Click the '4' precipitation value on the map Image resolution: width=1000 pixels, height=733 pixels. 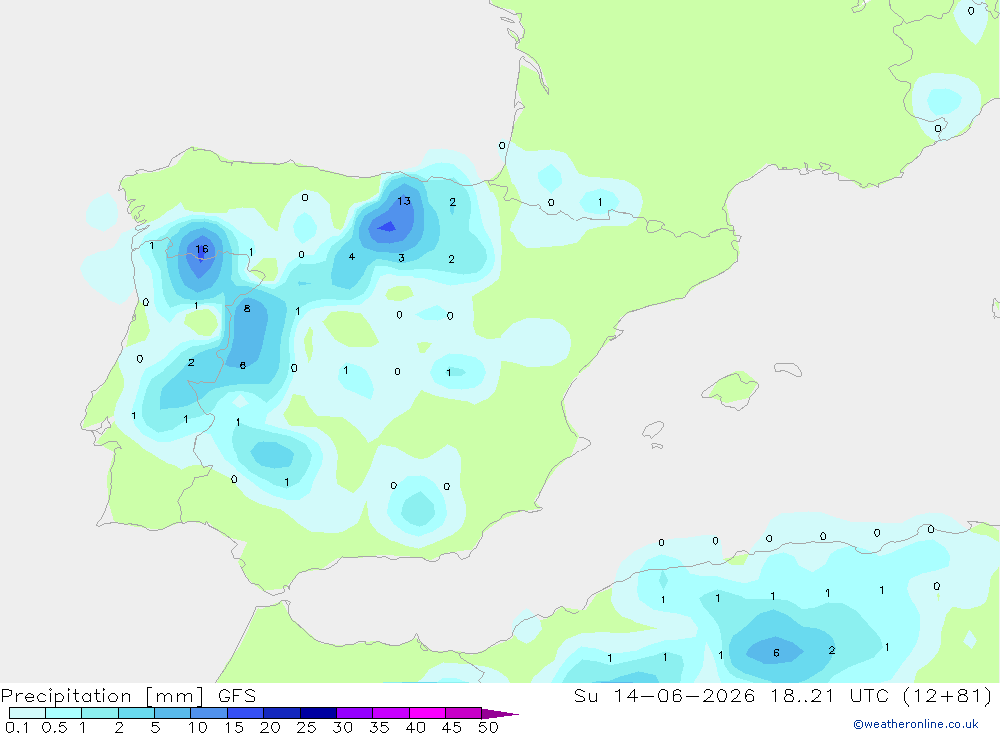pos(351,256)
